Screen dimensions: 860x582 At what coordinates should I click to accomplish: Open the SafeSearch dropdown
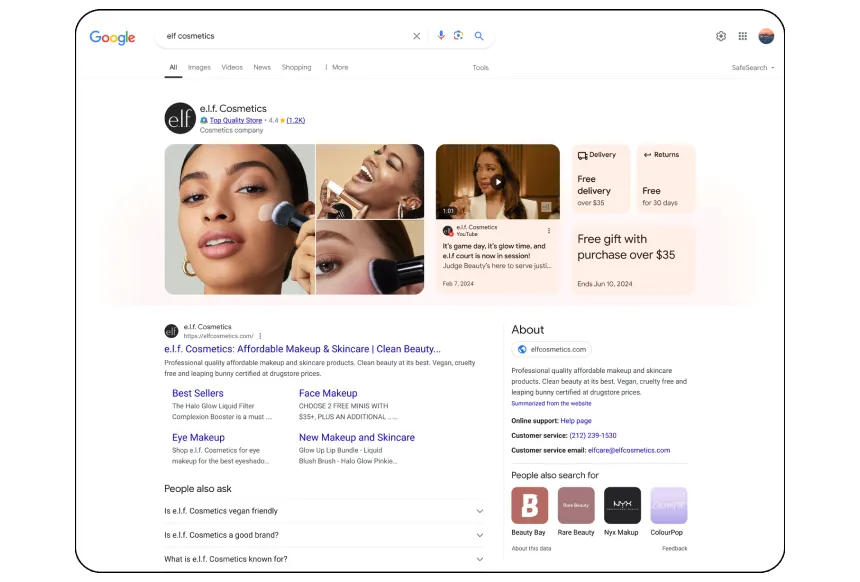(752, 68)
